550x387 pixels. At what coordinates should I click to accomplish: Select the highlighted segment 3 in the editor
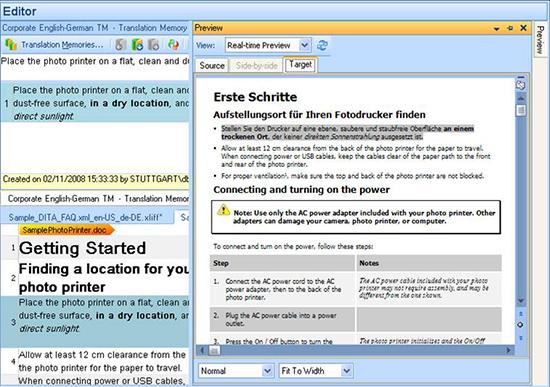tap(95, 321)
